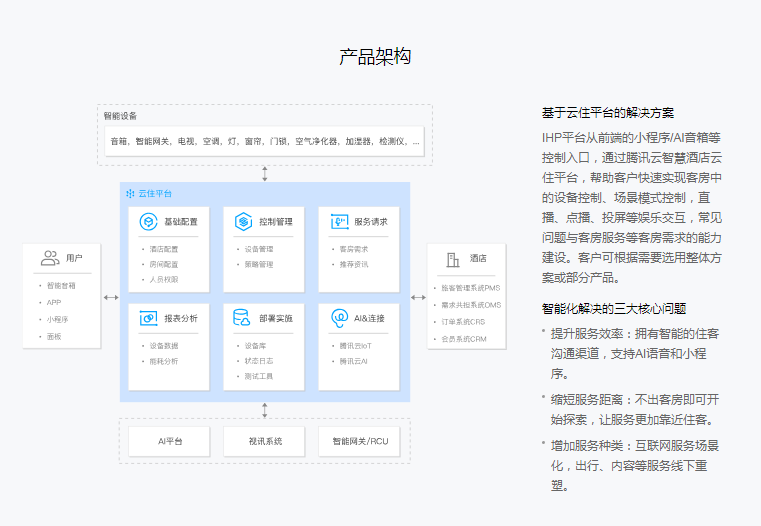Click the device list starting with 音箱
Image resolution: width=761 pixels, height=526 pixels.
click(265, 141)
